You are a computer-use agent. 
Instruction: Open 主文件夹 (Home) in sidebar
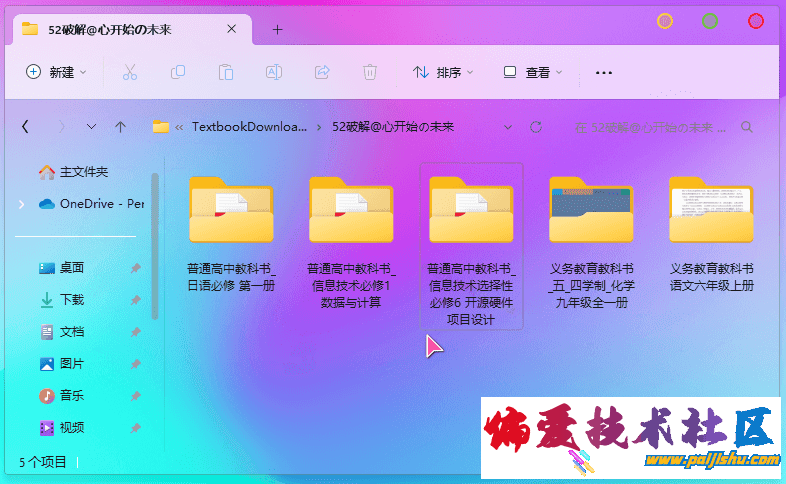click(x=82, y=172)
